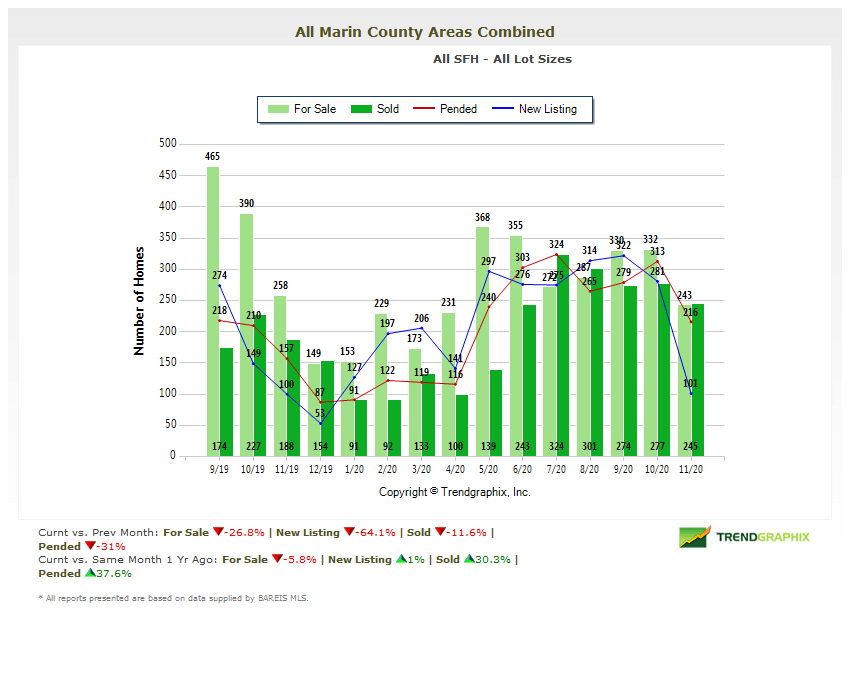Screen dimensions: 850x700
Task: Toggle the Pended red line legend entry
Action: pos(447,109)
